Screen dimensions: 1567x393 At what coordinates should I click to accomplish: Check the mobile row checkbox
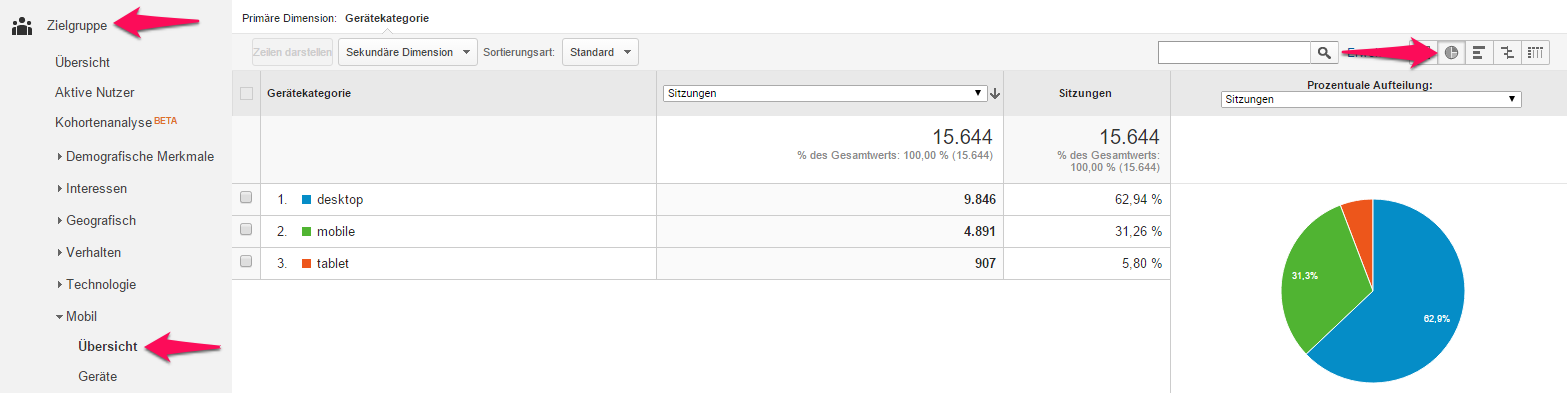[246, 230]
